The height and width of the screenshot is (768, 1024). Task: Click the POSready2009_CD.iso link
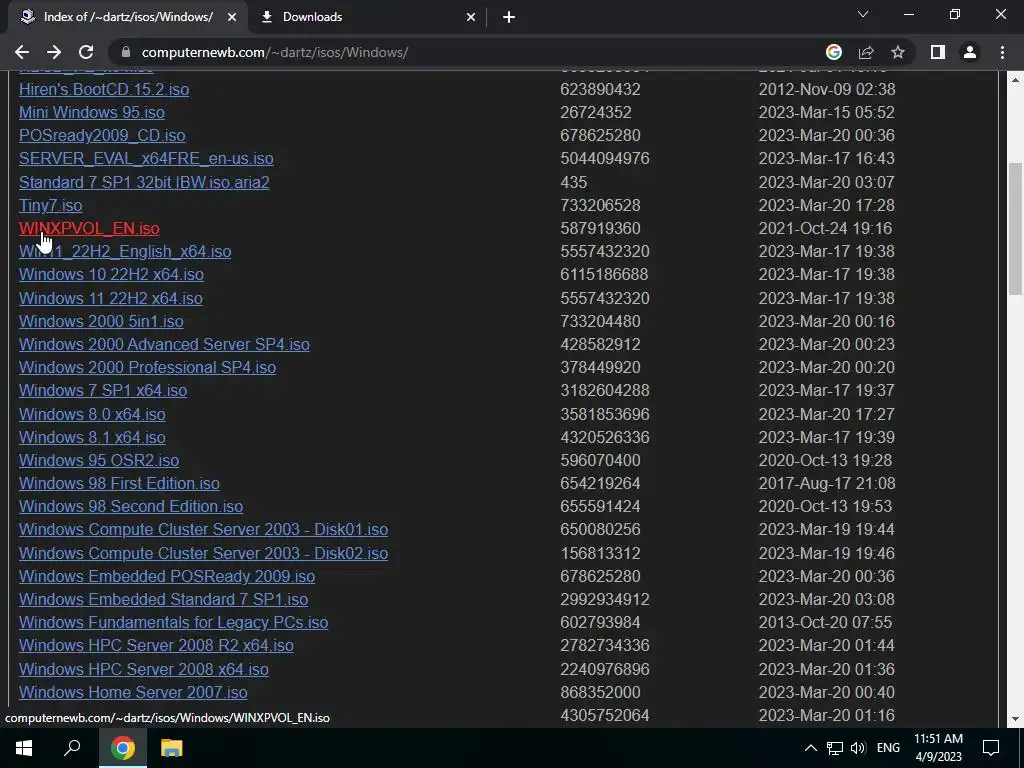pos(102,135)
